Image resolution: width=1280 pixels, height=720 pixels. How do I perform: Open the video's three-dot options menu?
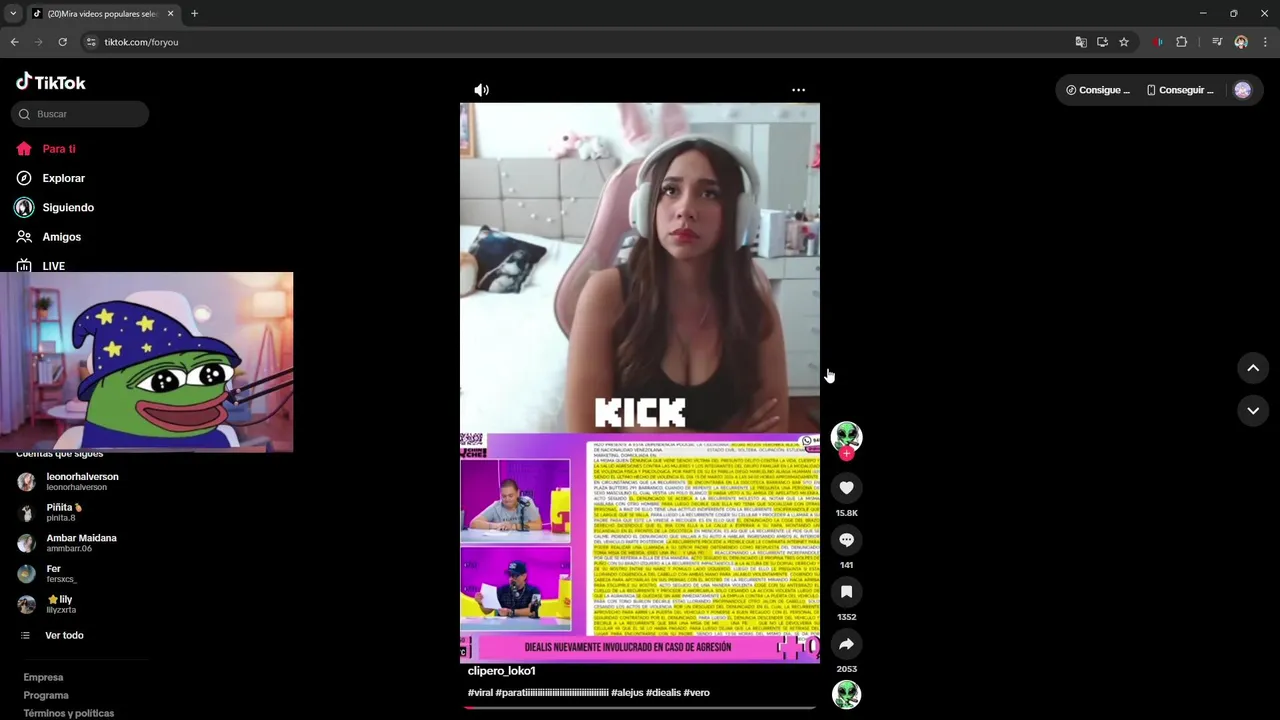[798, 90]
